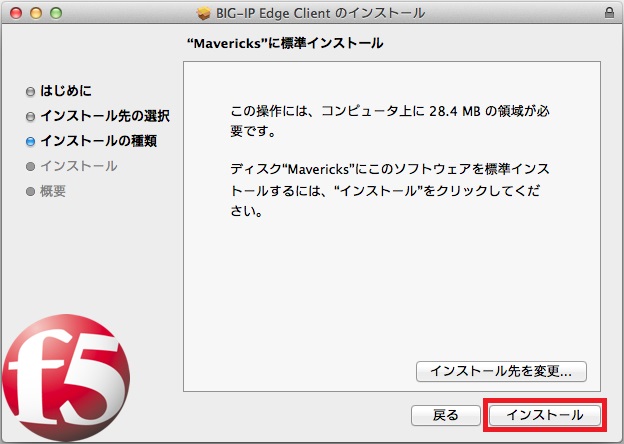This screenshot has width=624, height=444.
Task: Click the lock icon in title bar
Action: tap(609, 13)
